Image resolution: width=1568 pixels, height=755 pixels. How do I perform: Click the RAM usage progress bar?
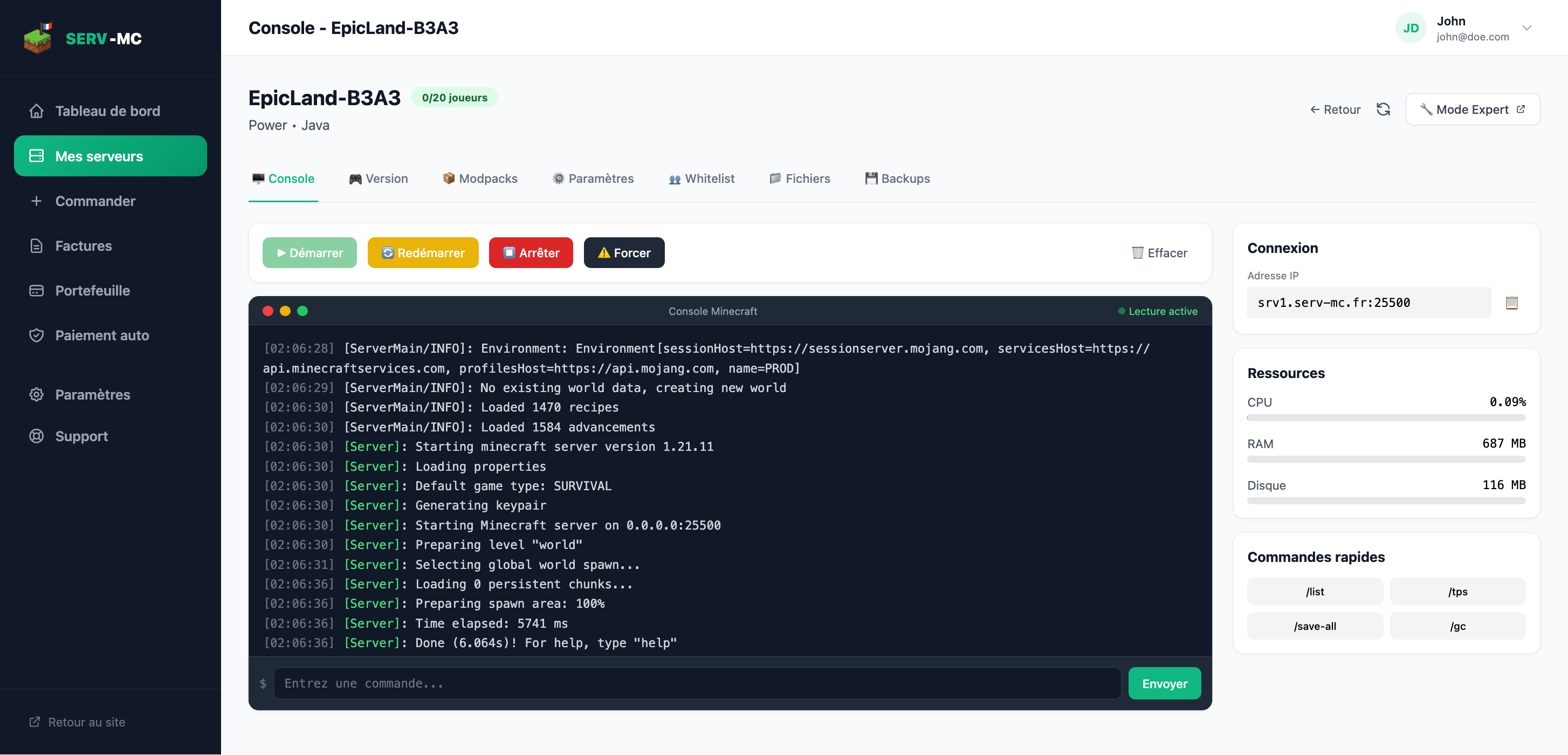point(1386,459)
